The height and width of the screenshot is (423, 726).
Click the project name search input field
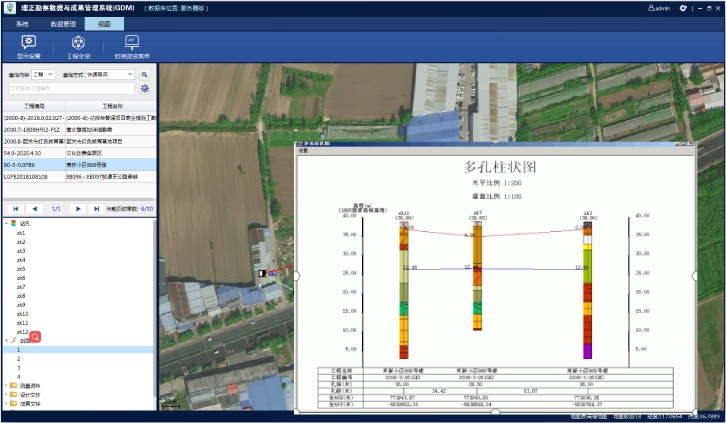click(x=70, y=88)
